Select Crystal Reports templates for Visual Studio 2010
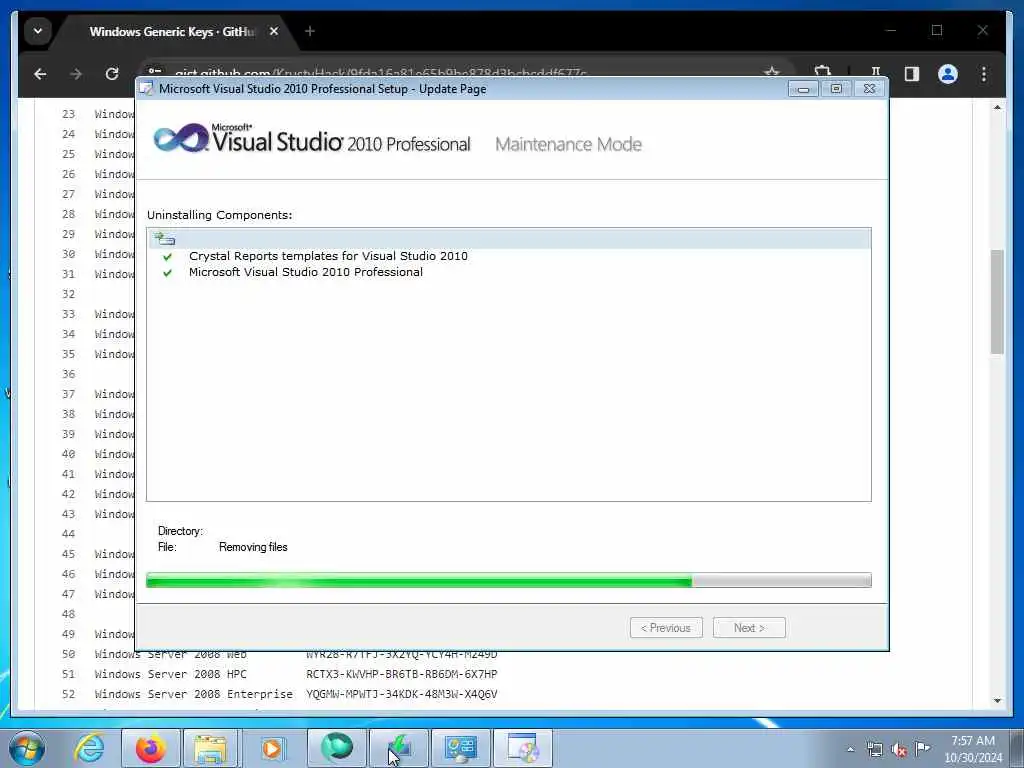This screenshot has width=1024, height=768. pos(328,256)
